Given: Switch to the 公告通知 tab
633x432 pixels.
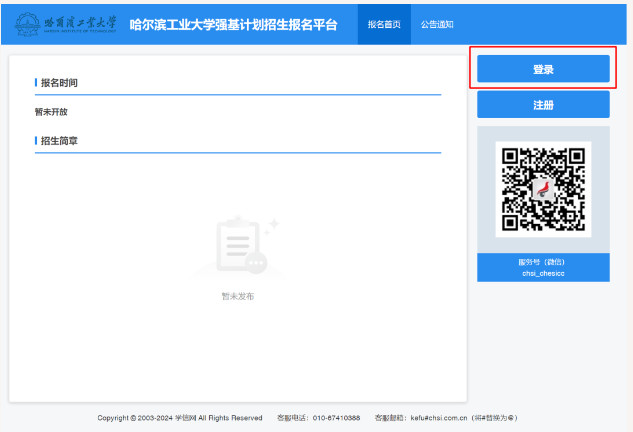Looking at the screenshot, I should click(x=437, y=25).
